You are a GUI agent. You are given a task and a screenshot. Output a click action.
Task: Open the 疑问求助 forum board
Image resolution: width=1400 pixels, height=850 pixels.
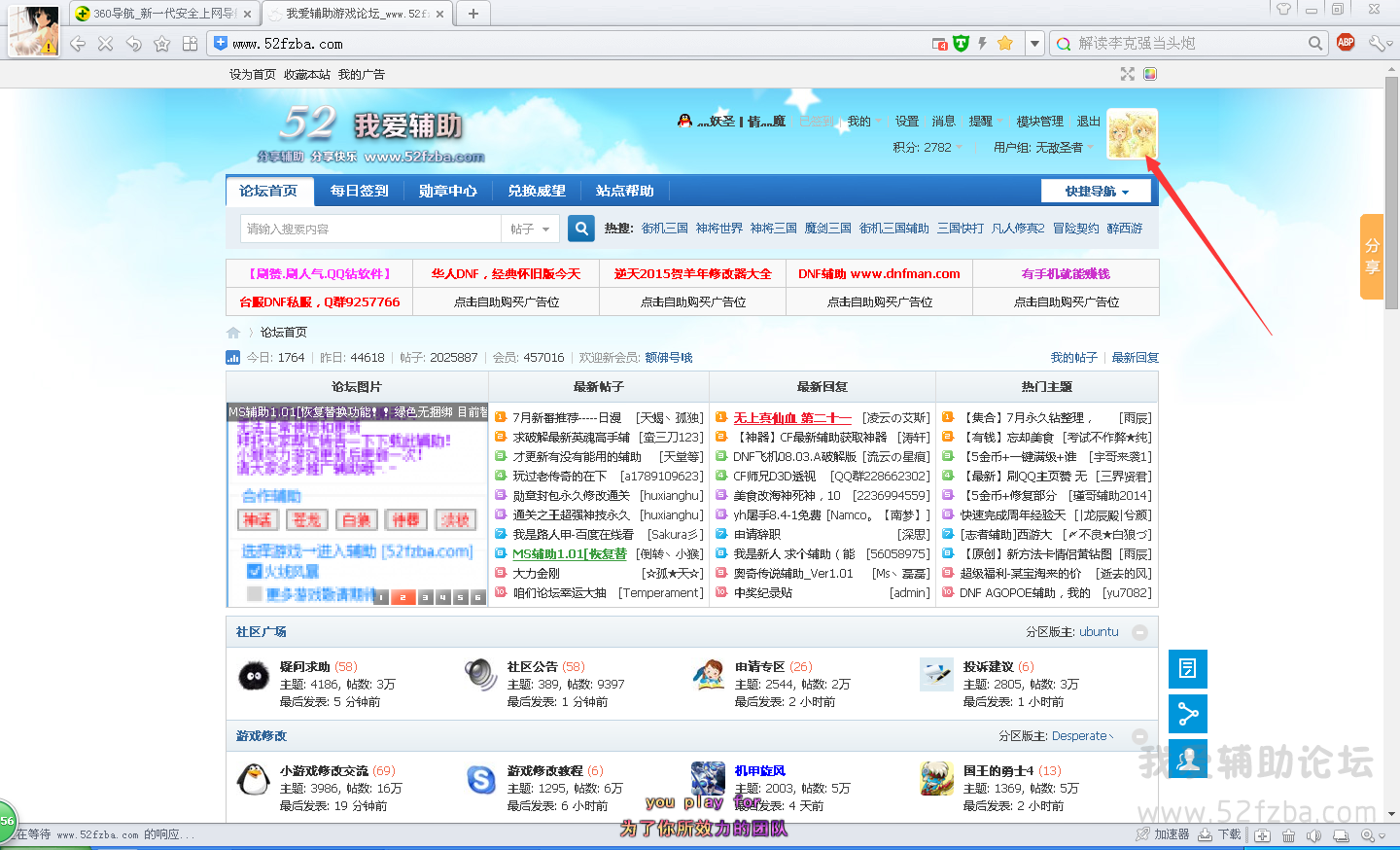[305, 667]
